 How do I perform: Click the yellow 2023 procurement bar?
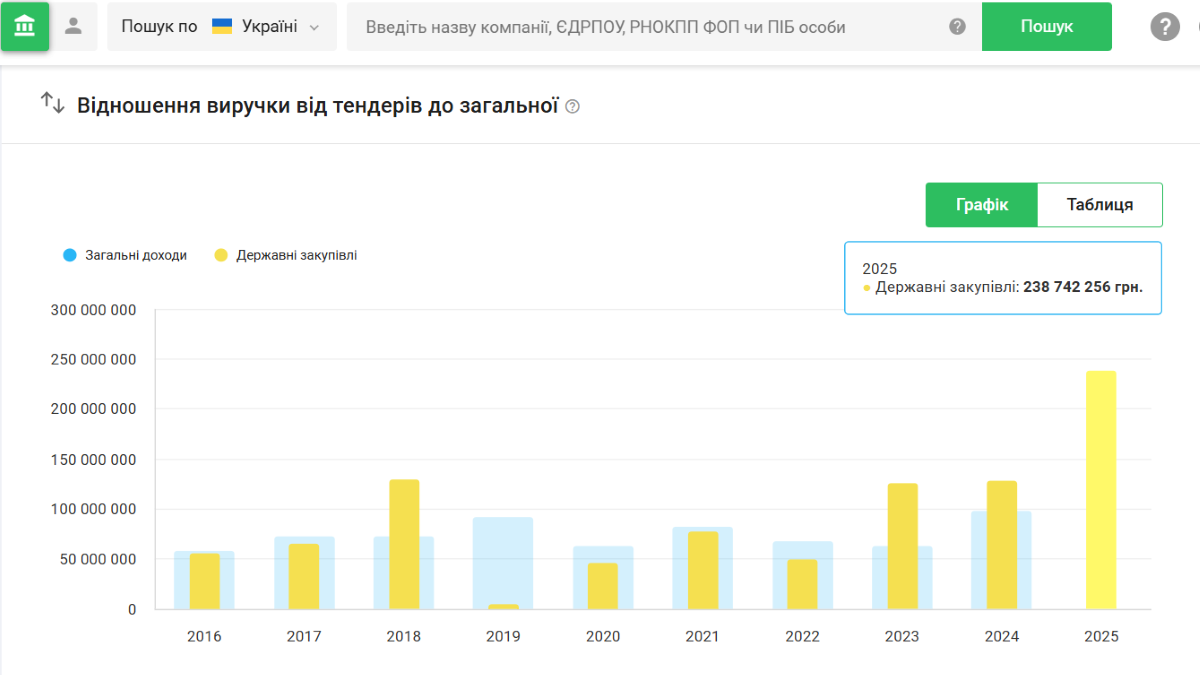click(x=902, y=546)
